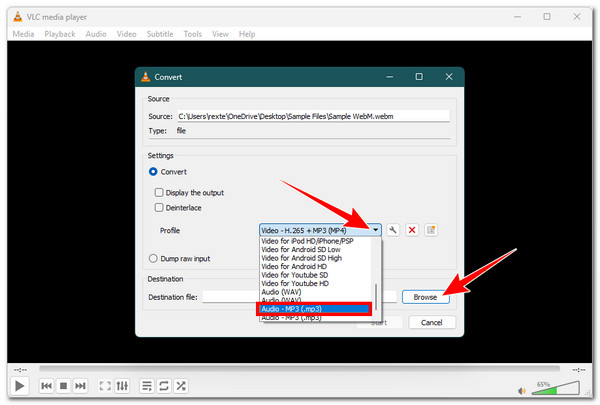
Task: Skip to next media track
Action: (x=80, y=385)
